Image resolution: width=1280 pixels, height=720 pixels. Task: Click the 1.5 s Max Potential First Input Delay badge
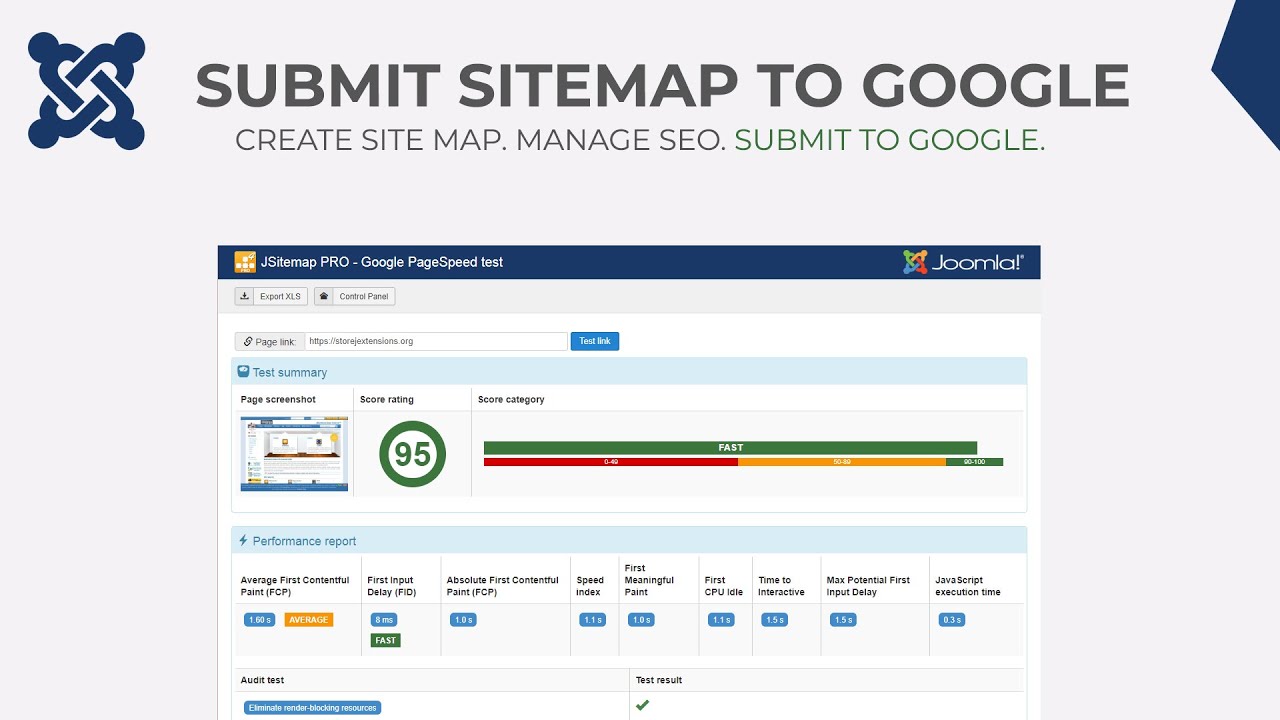[843, 620]
